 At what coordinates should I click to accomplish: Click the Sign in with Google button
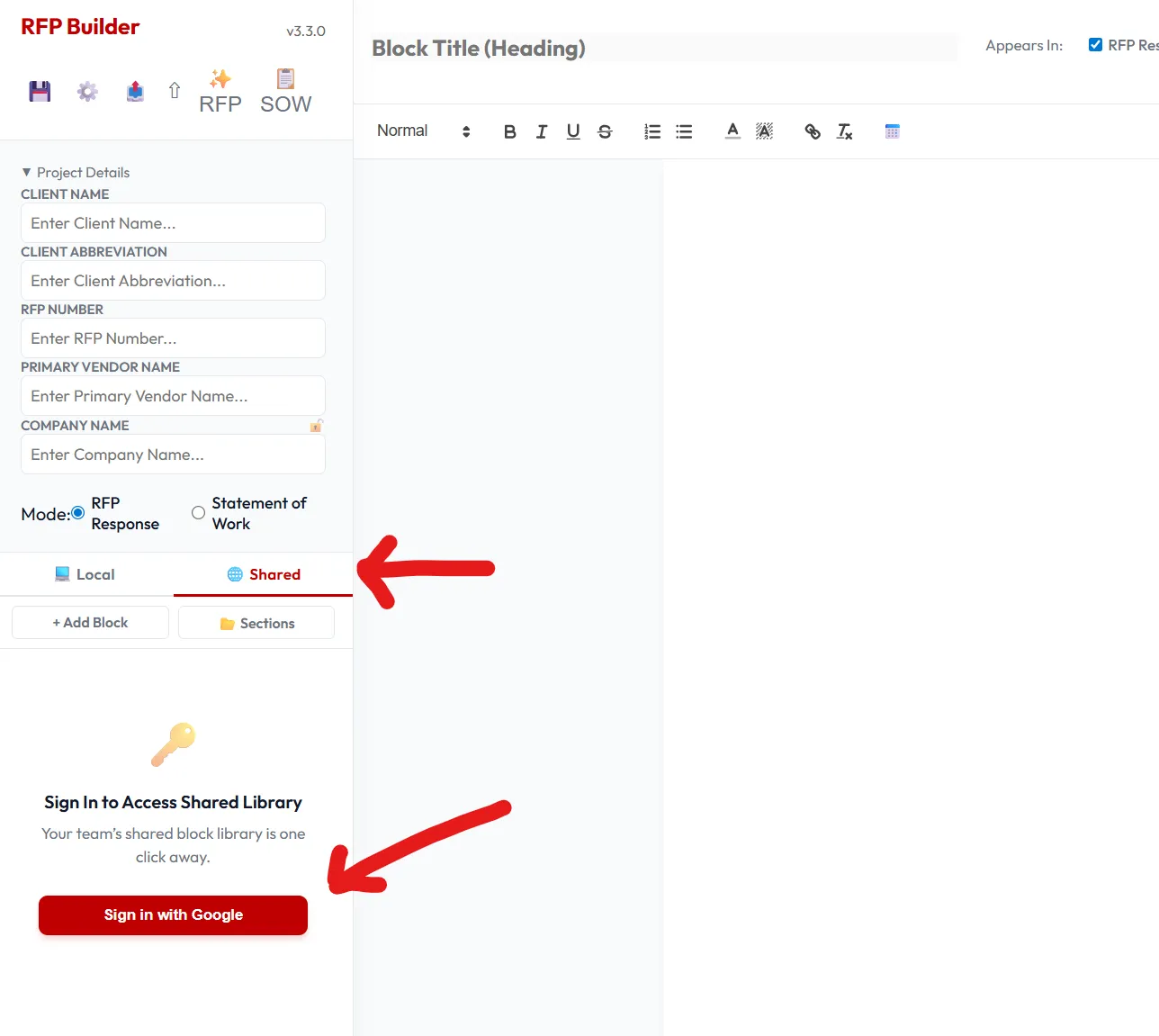coord(173,914)
